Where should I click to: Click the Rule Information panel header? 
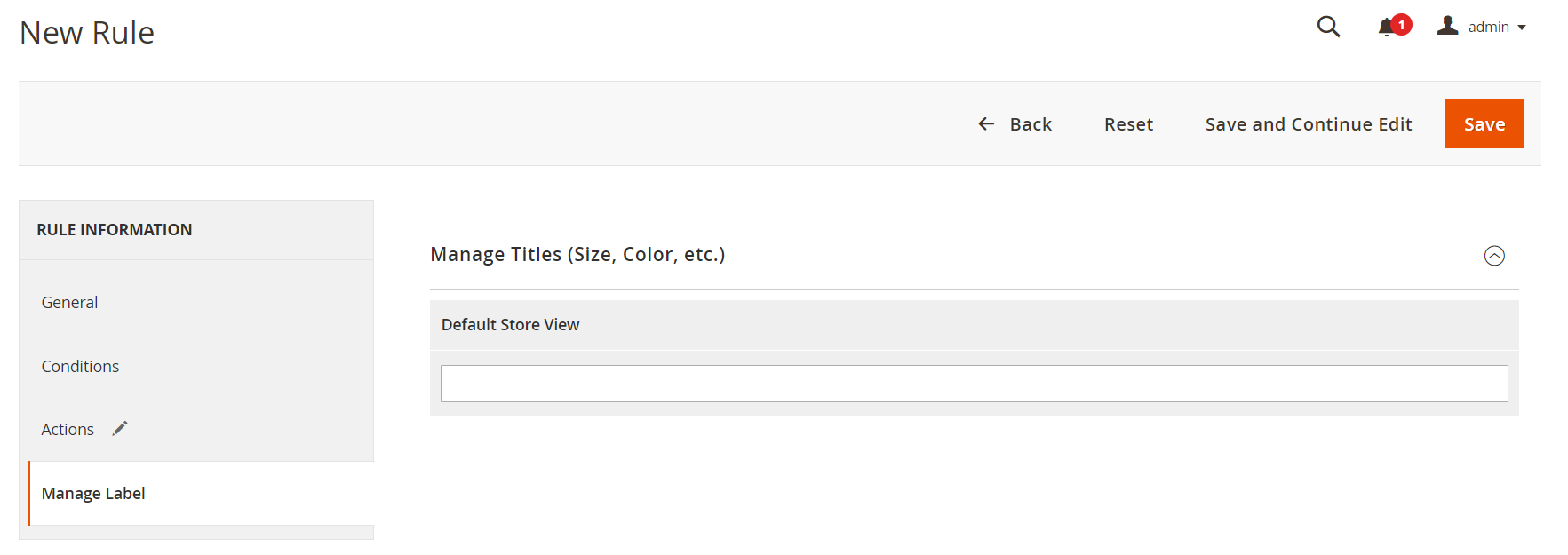coord(114,230)
